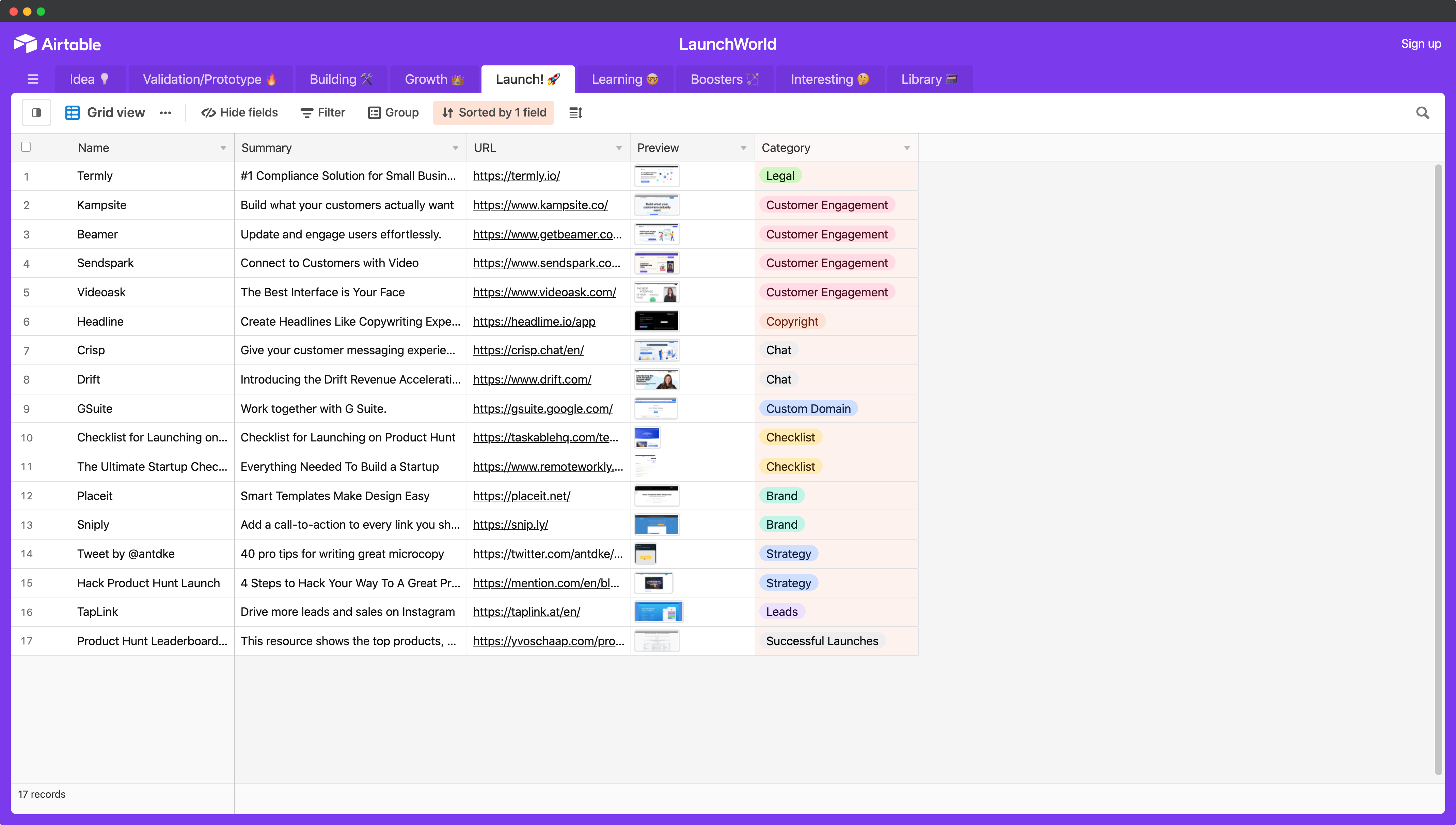Open the gsuite.google.com link
This screenshot has height=825, width=1456.
[542, 408]
